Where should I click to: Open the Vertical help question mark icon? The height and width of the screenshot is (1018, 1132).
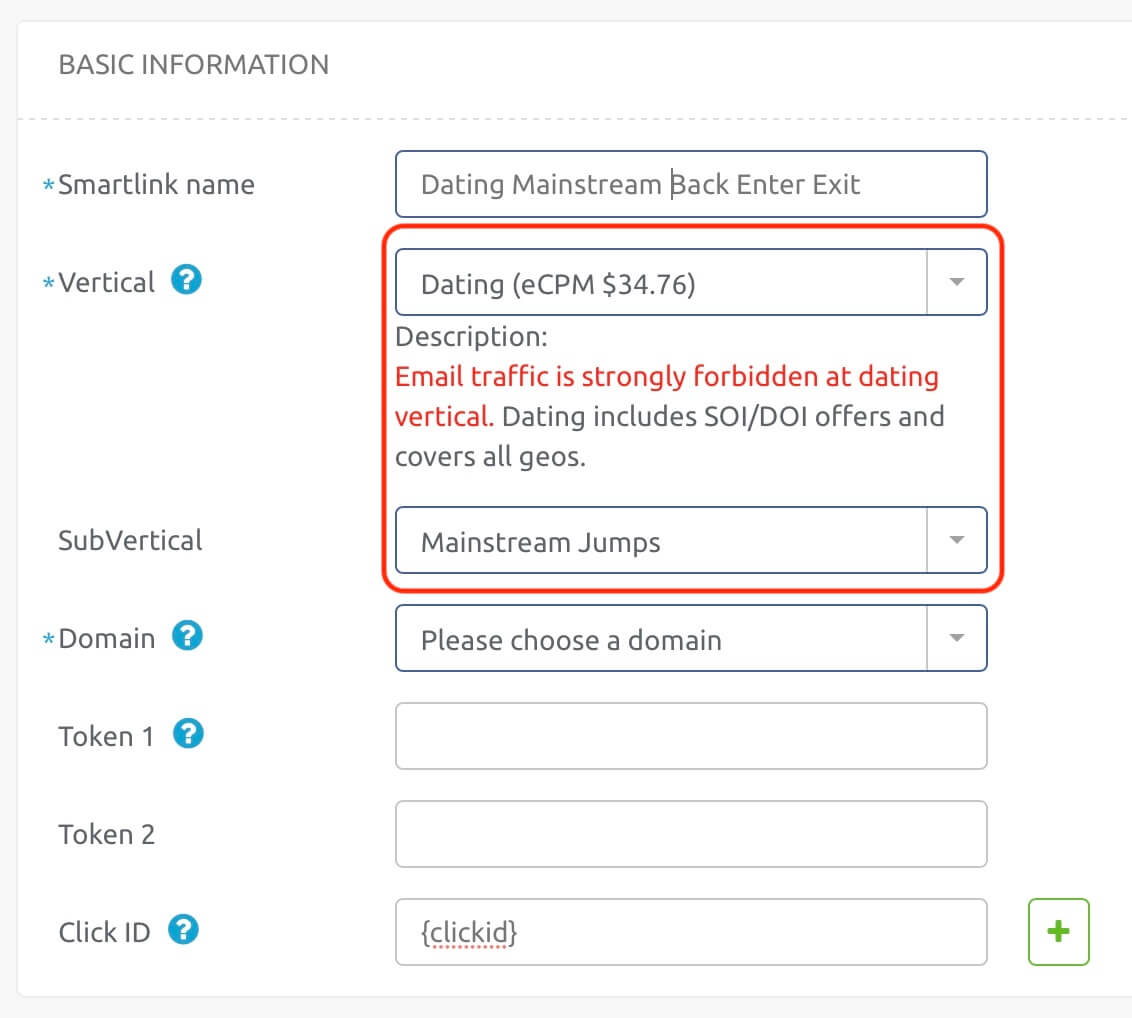point(186,280)
